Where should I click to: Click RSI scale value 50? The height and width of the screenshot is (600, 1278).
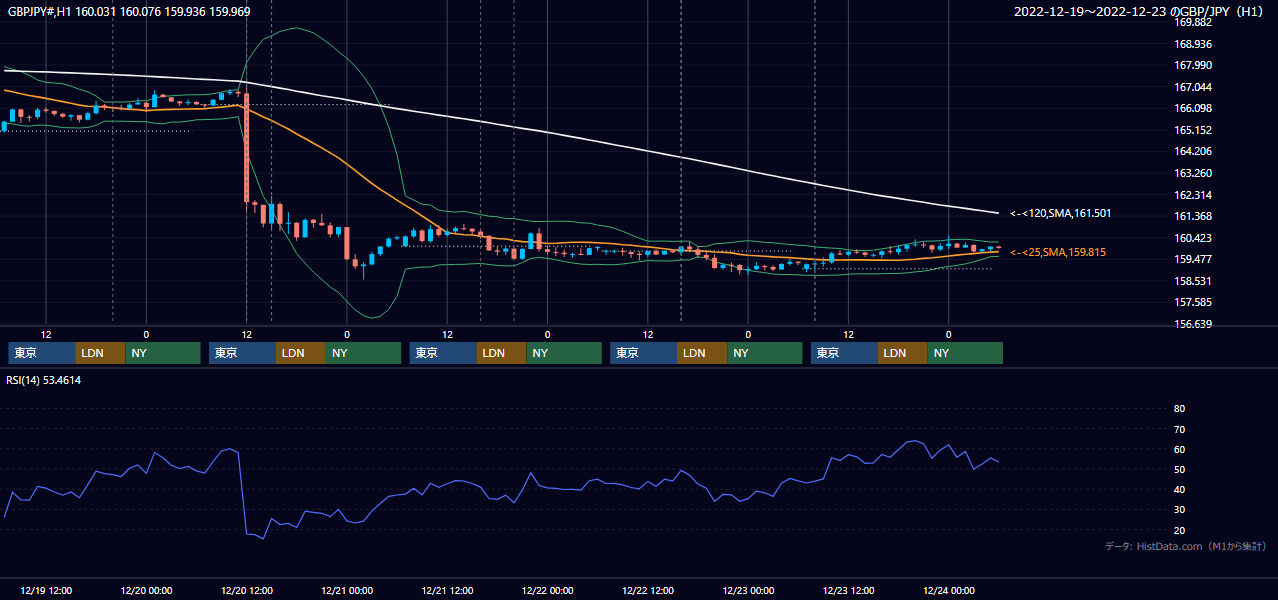click(x=1179, y=469)
